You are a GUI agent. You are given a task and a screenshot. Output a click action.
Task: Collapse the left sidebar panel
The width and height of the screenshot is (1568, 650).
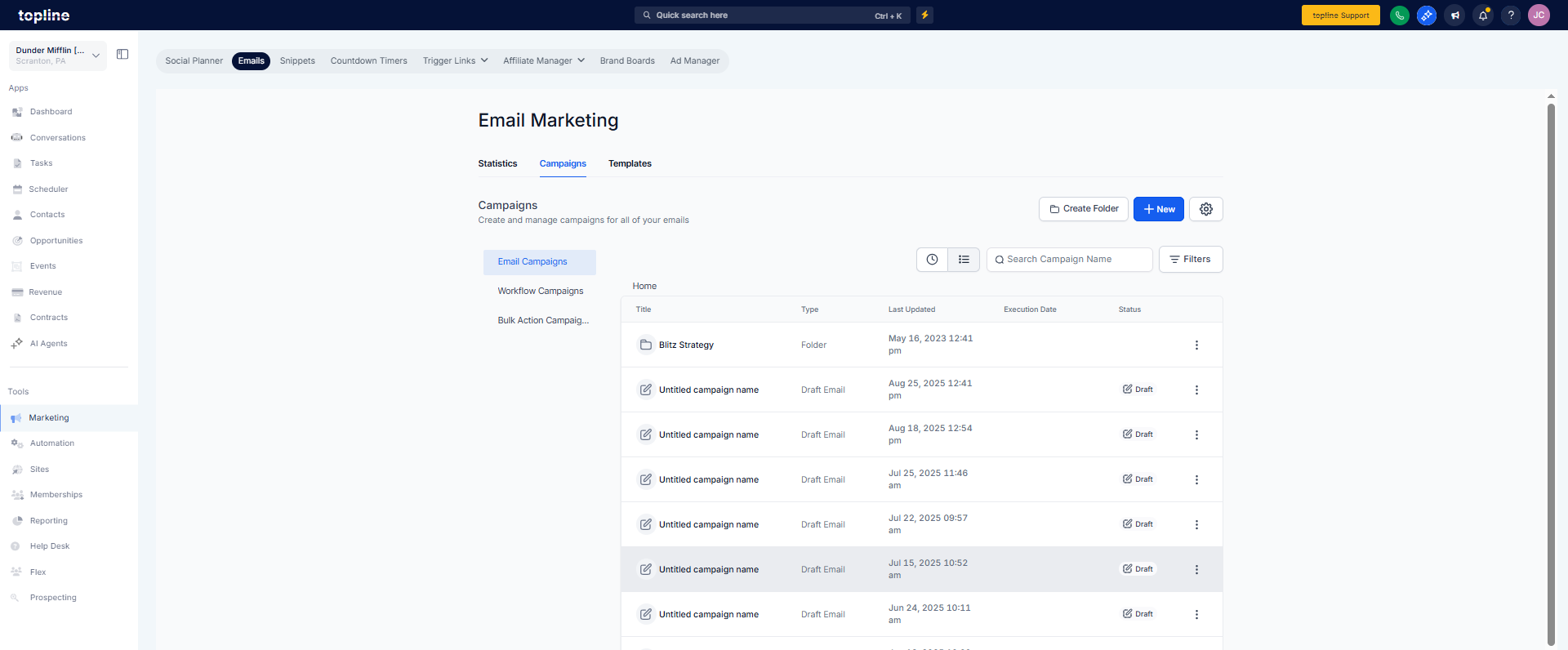point(122,55)
